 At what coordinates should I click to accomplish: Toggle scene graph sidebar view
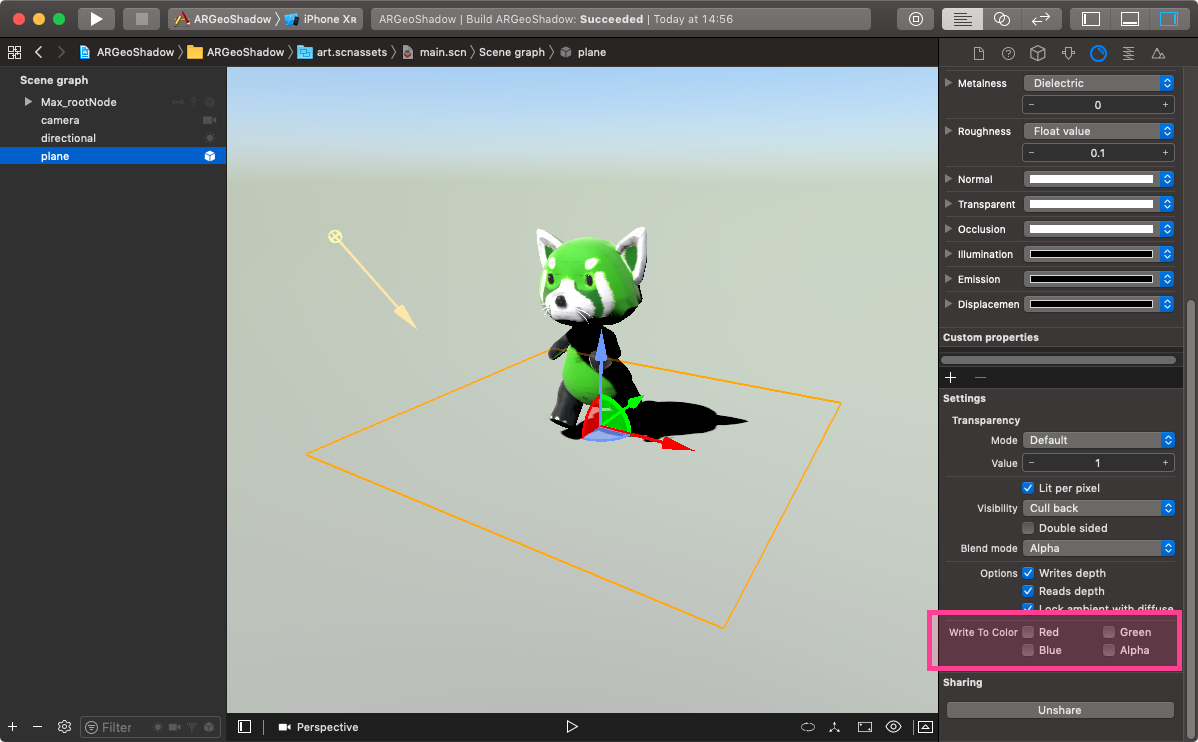click(244, 727)
